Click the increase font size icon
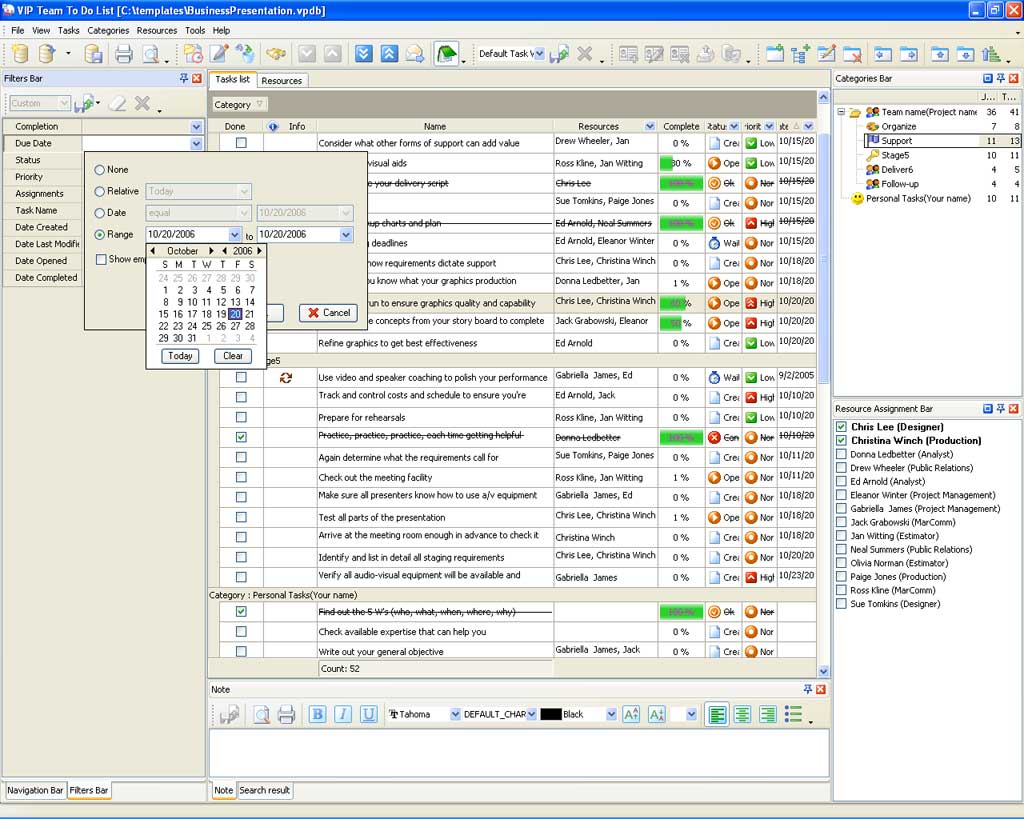Screen dimensions: 1024x819 (x=631, y=714)
